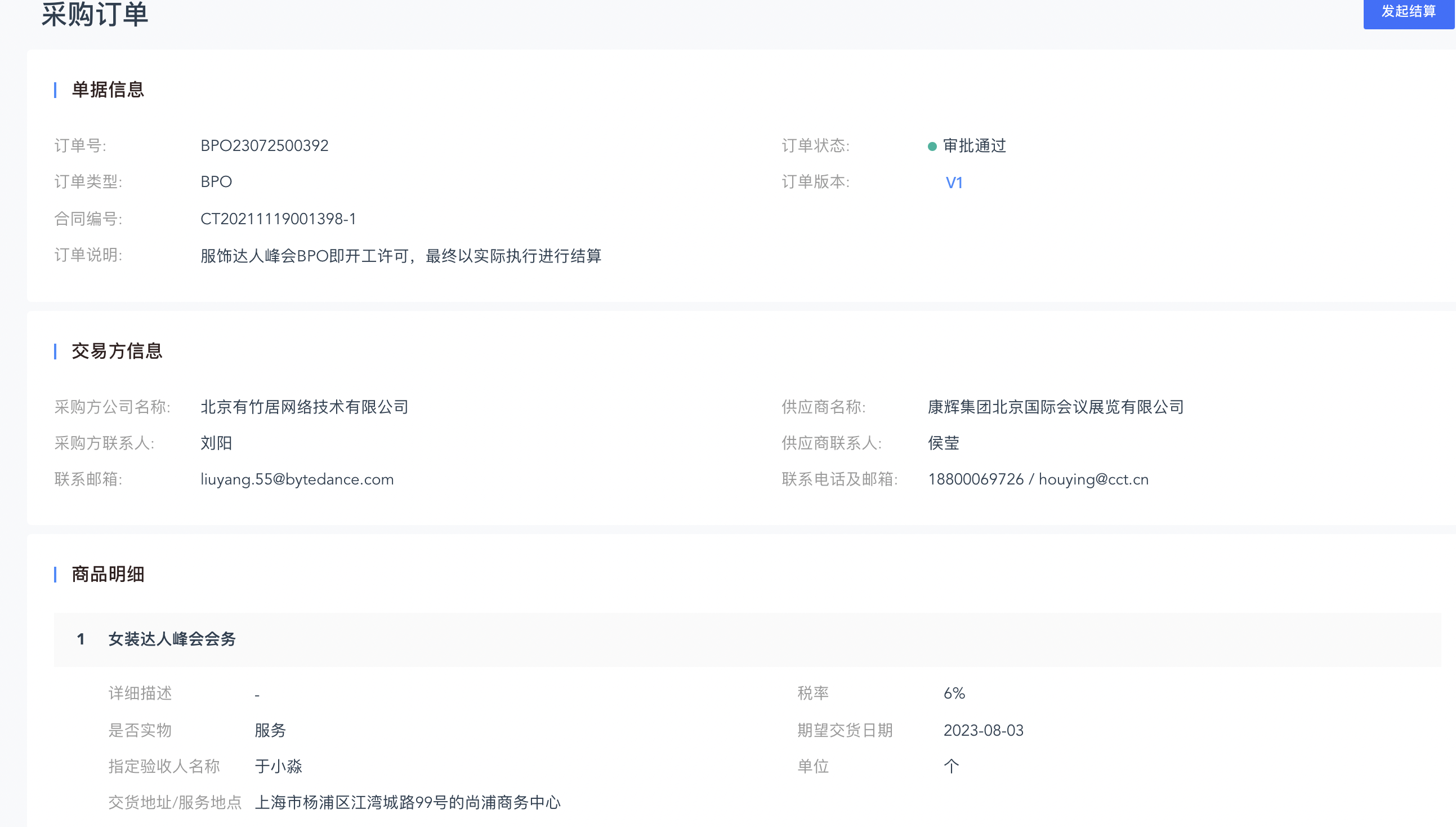Viewport: 1456px width, 827px height.
Task: Click supplier contact 侯莹
Action: tap(944, 443)
